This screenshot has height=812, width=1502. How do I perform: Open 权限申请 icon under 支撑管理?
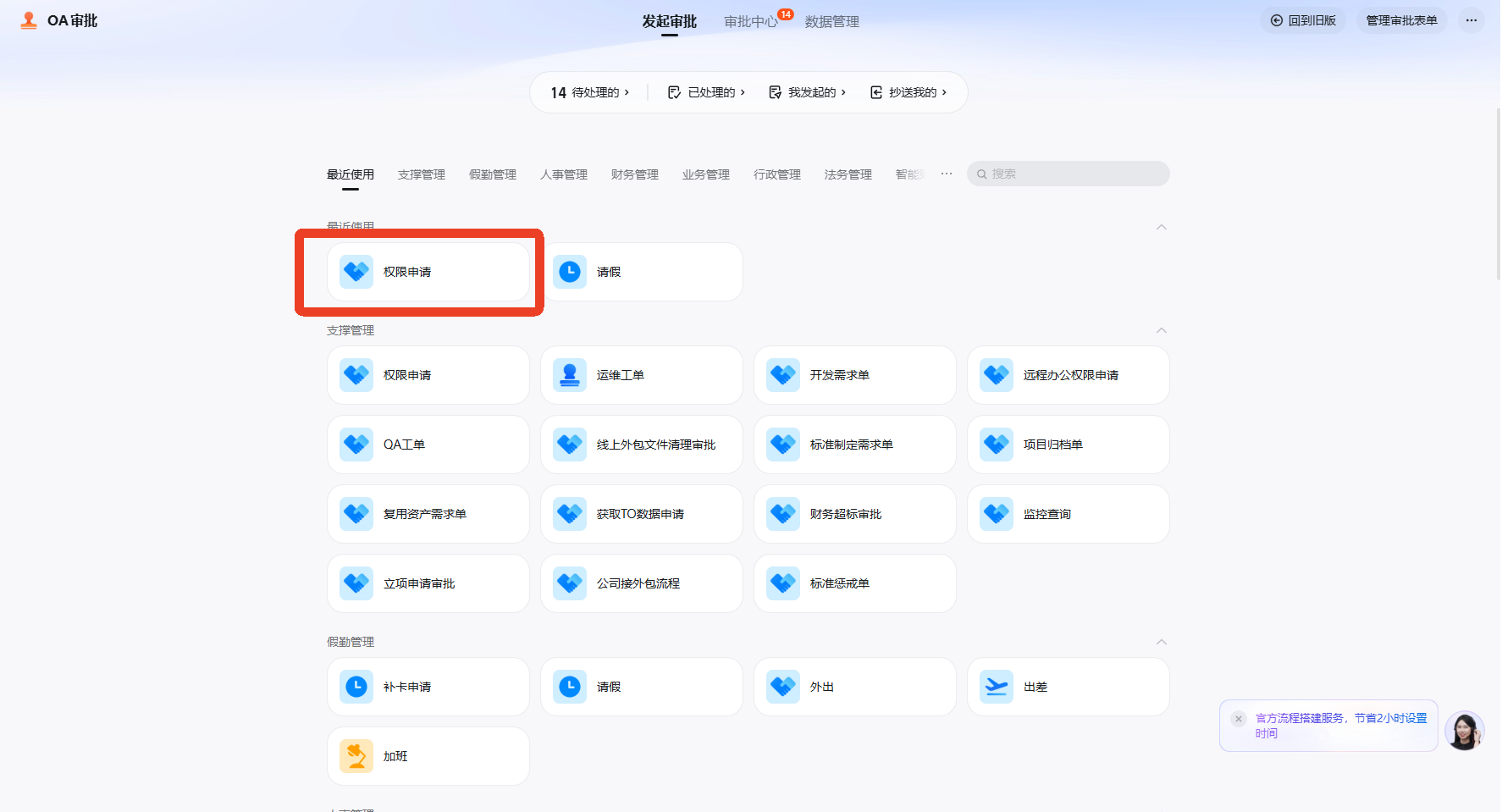pos(356,375)
